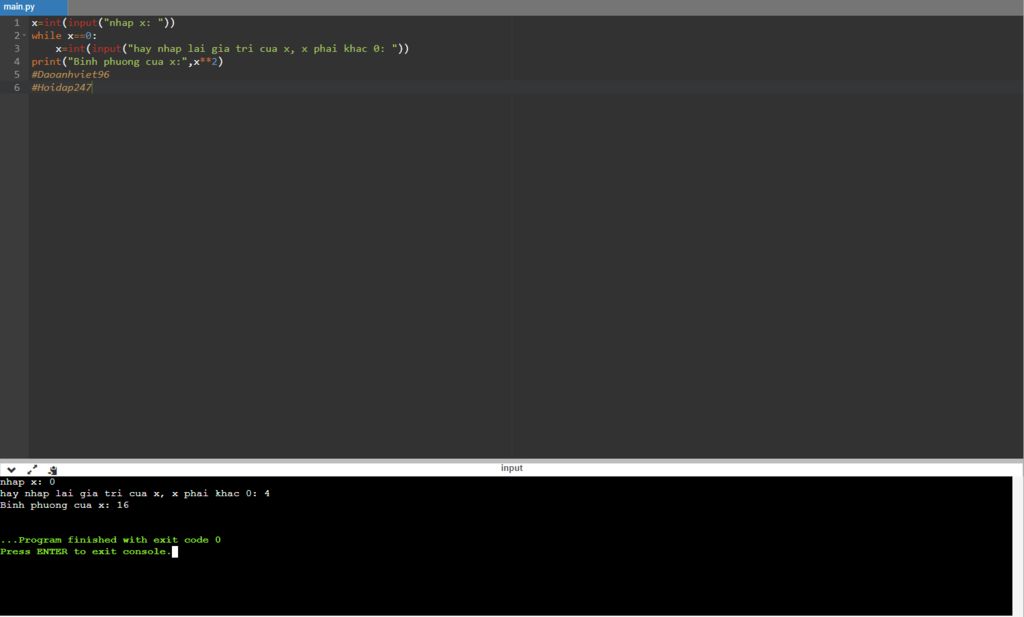Click "Program finished with exit code 0" message
The image size is (1024, 617).
[110, 540]
